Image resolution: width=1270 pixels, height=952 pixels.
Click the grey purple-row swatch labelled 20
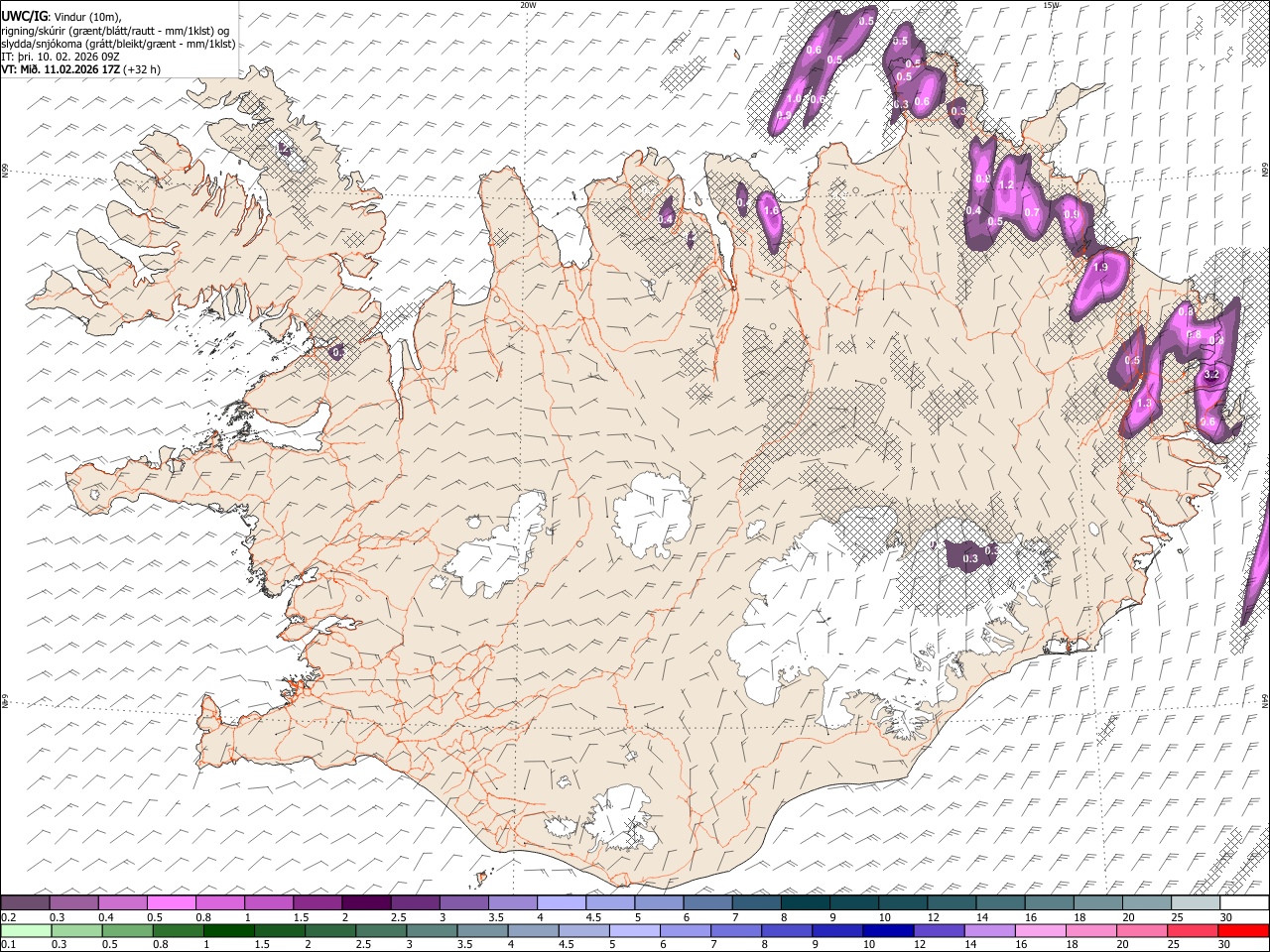(1145, 902)
